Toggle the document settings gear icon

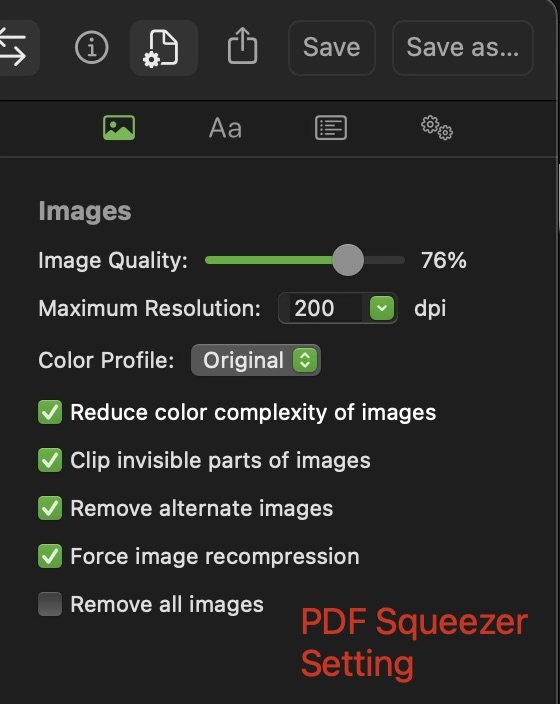coord(163,48)
